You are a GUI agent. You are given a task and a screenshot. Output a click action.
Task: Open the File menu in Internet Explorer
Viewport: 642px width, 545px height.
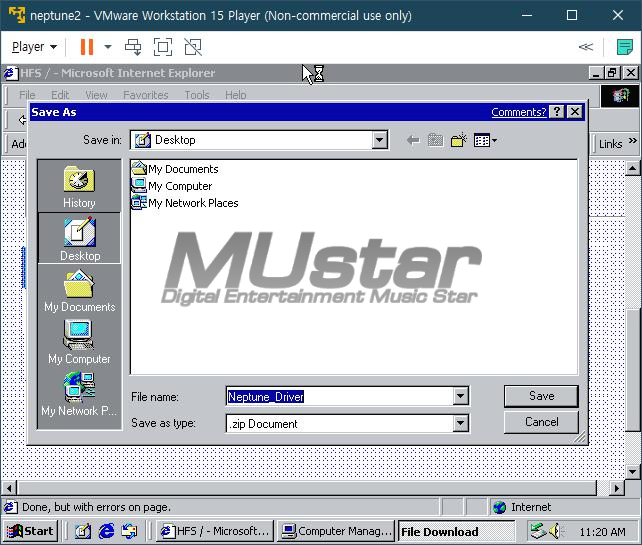27,95
